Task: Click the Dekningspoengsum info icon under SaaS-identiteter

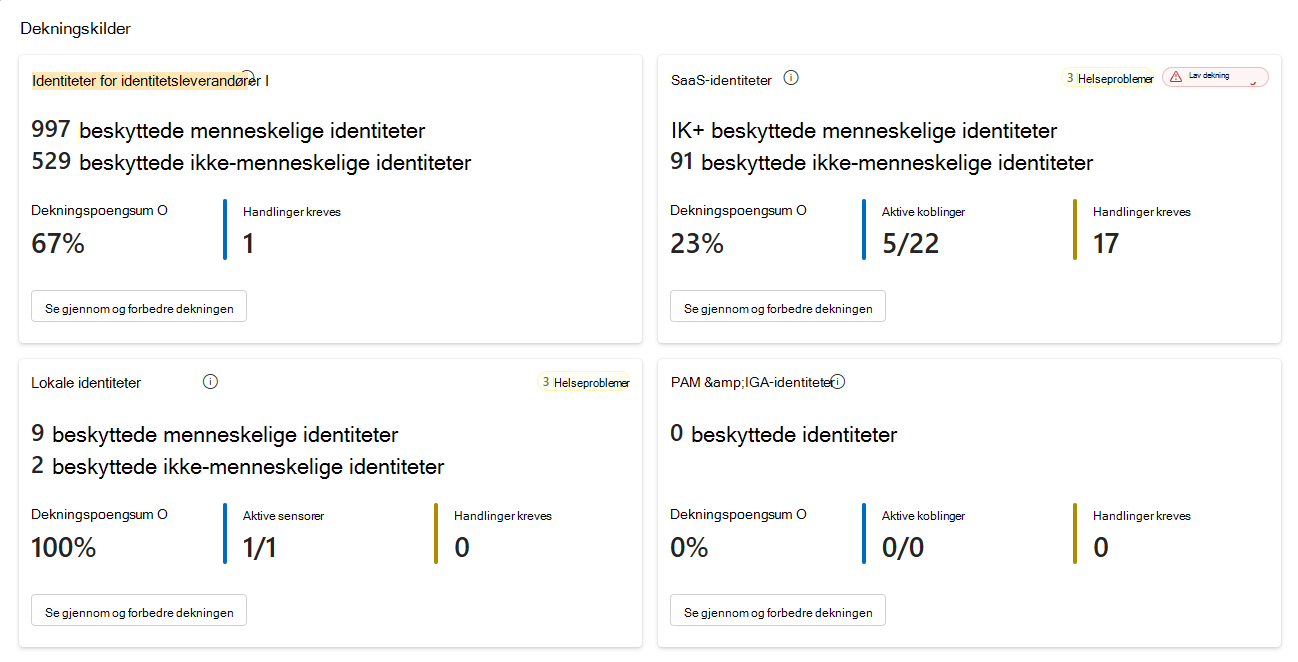Action: click(x=802, y=211)
